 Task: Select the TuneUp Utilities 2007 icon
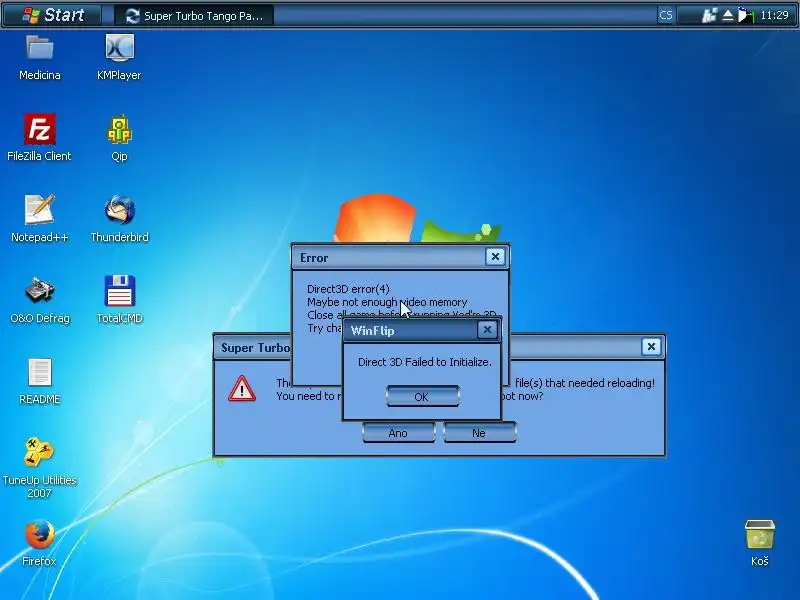pos(39,452)
